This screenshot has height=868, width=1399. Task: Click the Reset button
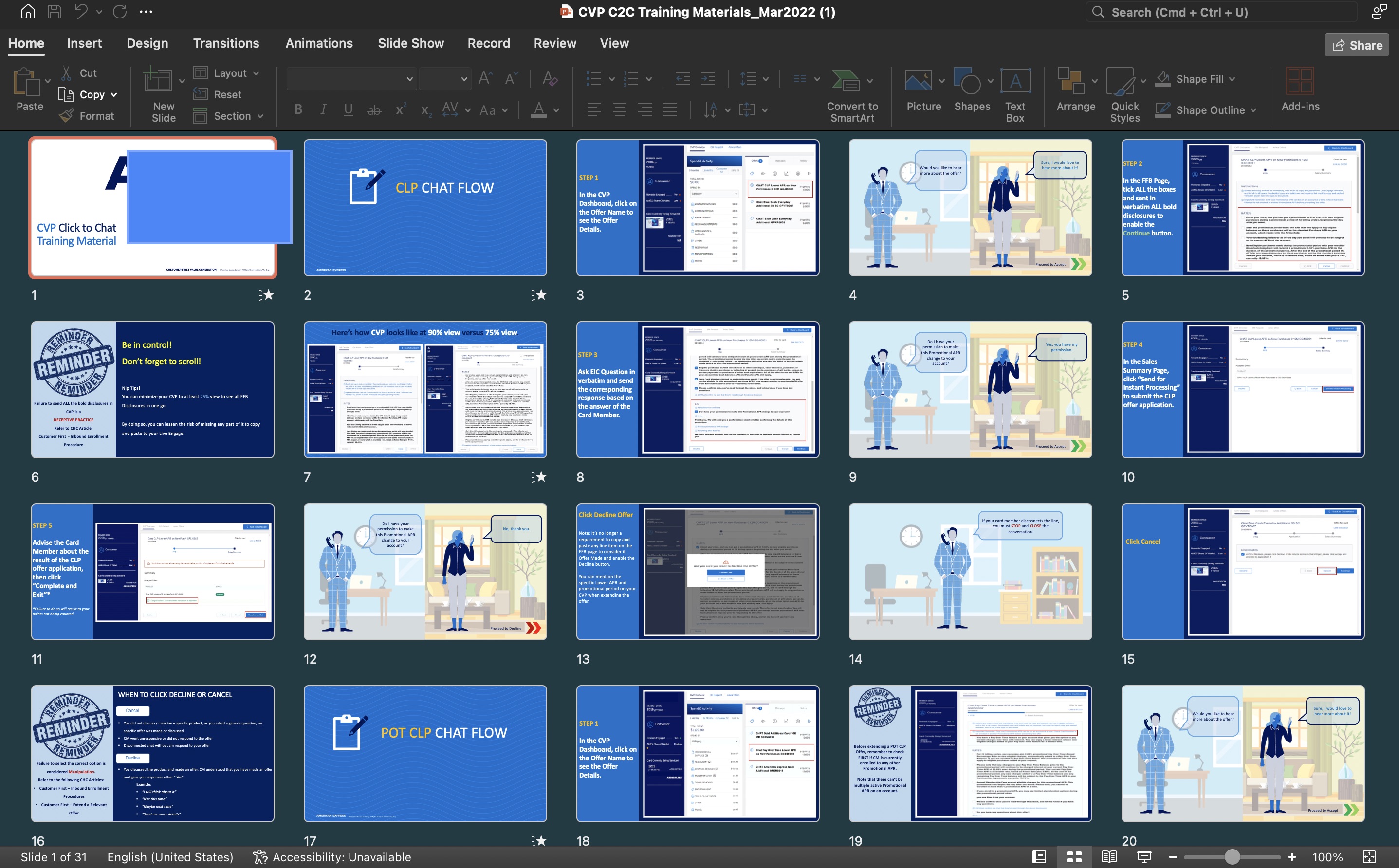point(227,95)
